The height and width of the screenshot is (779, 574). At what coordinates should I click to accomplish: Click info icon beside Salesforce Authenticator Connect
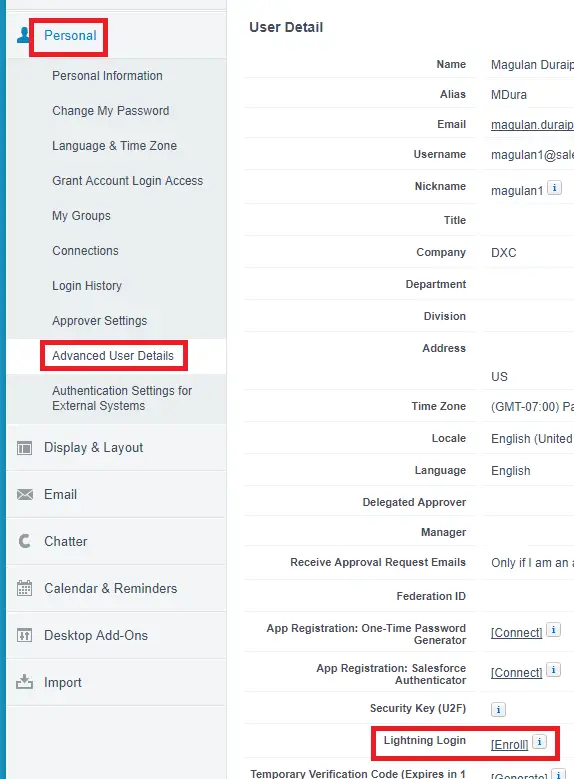coord(553,670)
